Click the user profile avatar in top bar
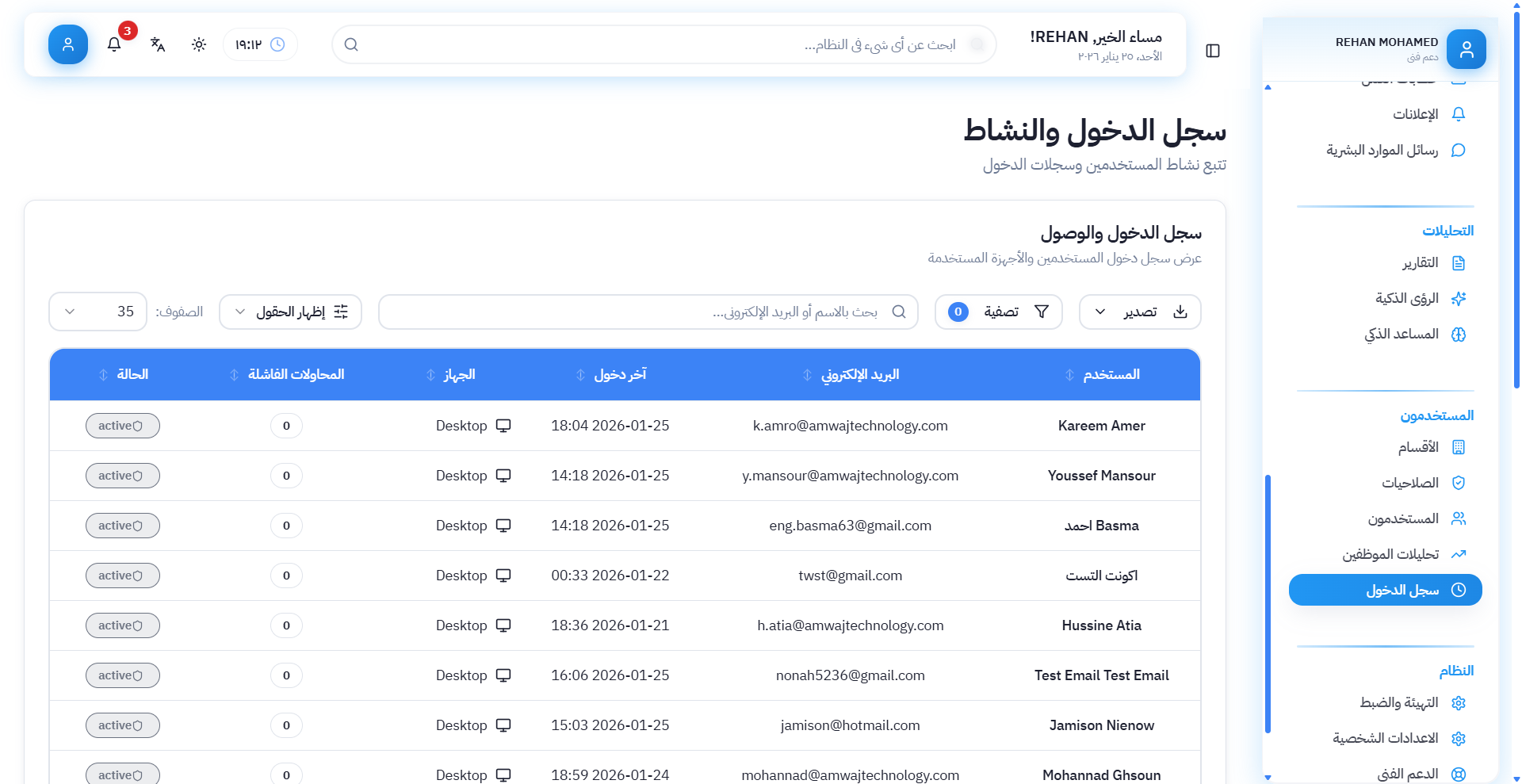The width and height of the screenshot is (1522, 784). click(68, 44)
